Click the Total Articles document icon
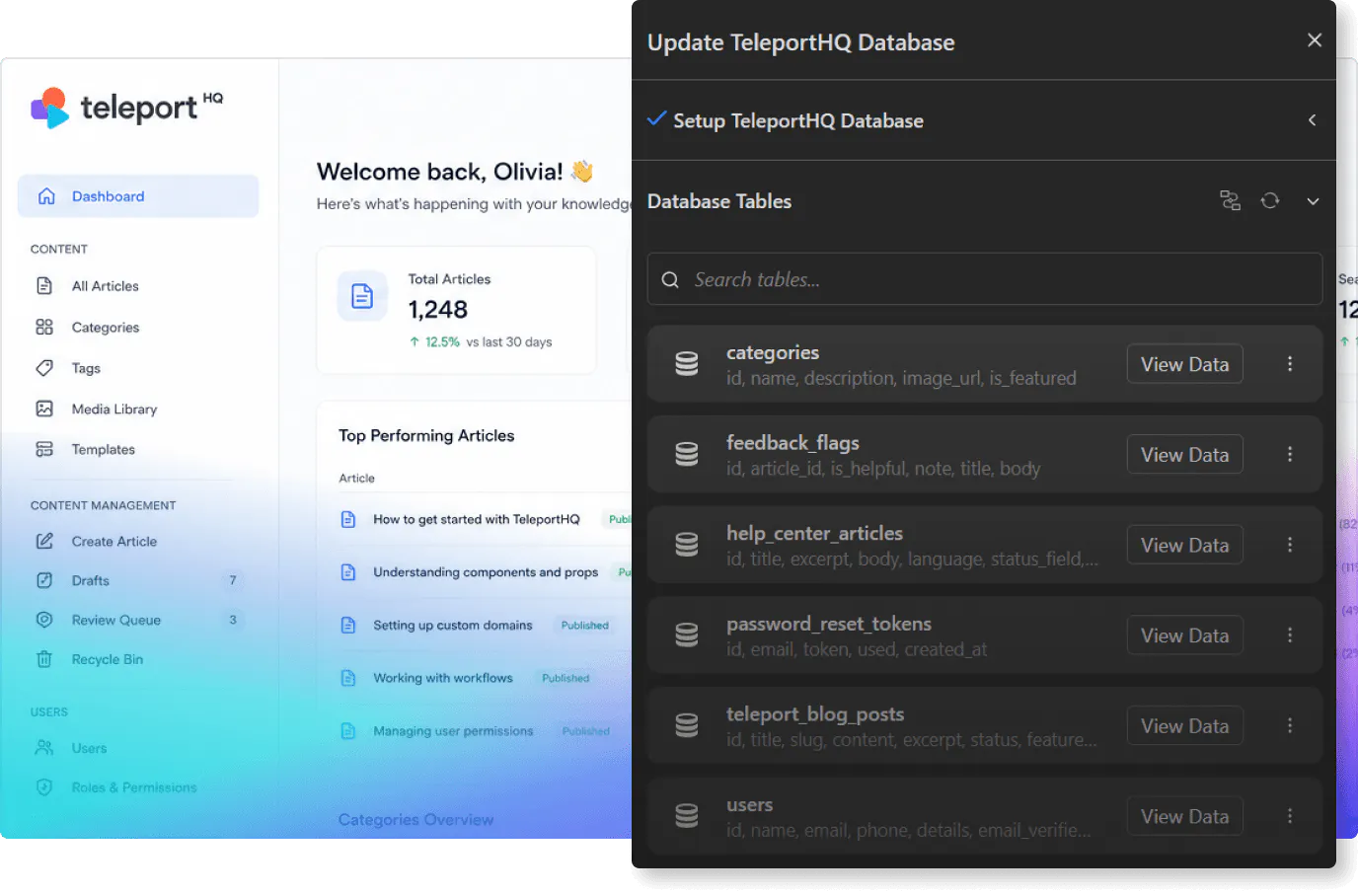The height and width of the screenshot is (896, 1358). 362,296
